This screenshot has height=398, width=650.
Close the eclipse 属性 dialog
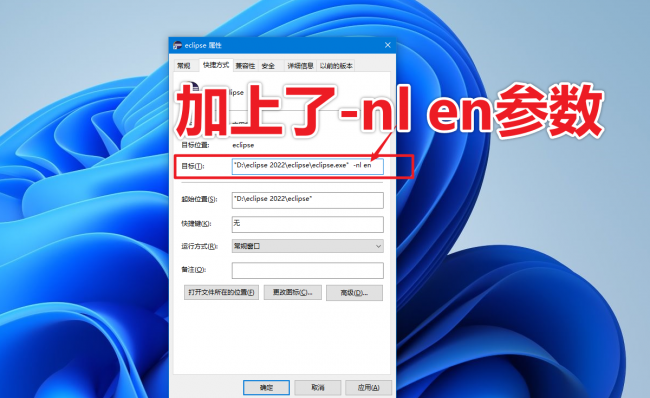tap(388, 45)
